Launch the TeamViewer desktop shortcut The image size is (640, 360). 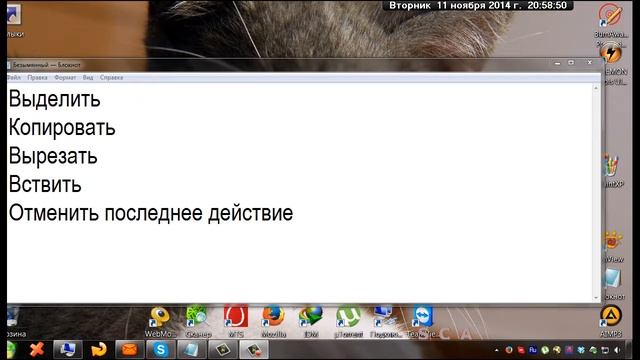tap(422, 322)
